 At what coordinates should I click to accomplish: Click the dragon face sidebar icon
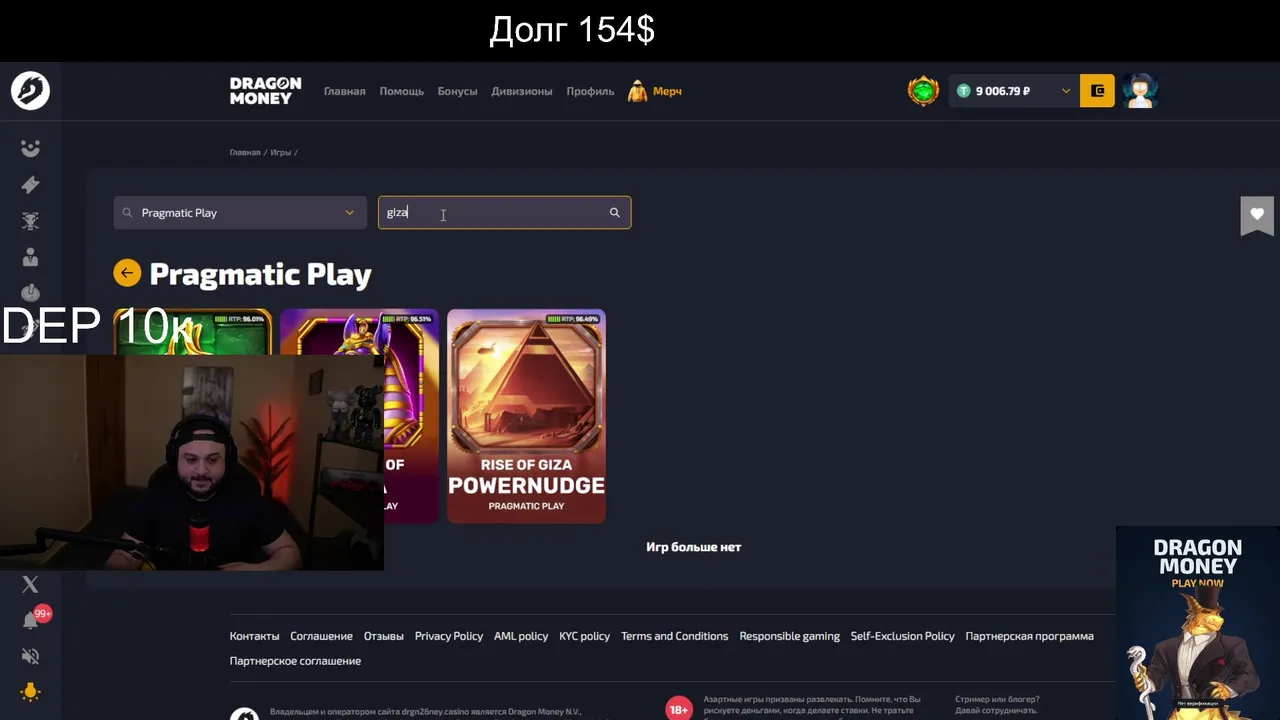(x=30, y=221)
